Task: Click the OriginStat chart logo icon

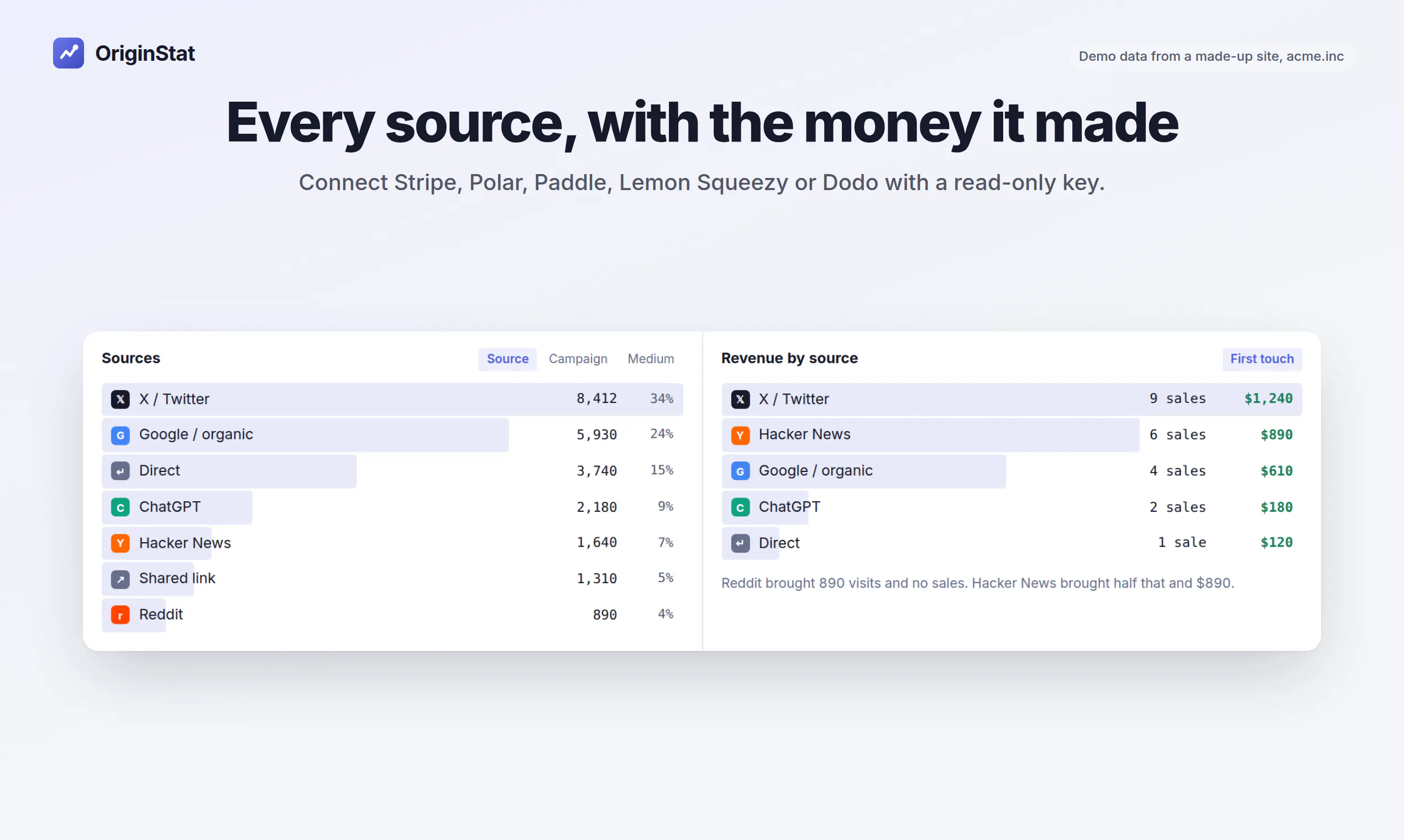Action: (x=69, y=53)
